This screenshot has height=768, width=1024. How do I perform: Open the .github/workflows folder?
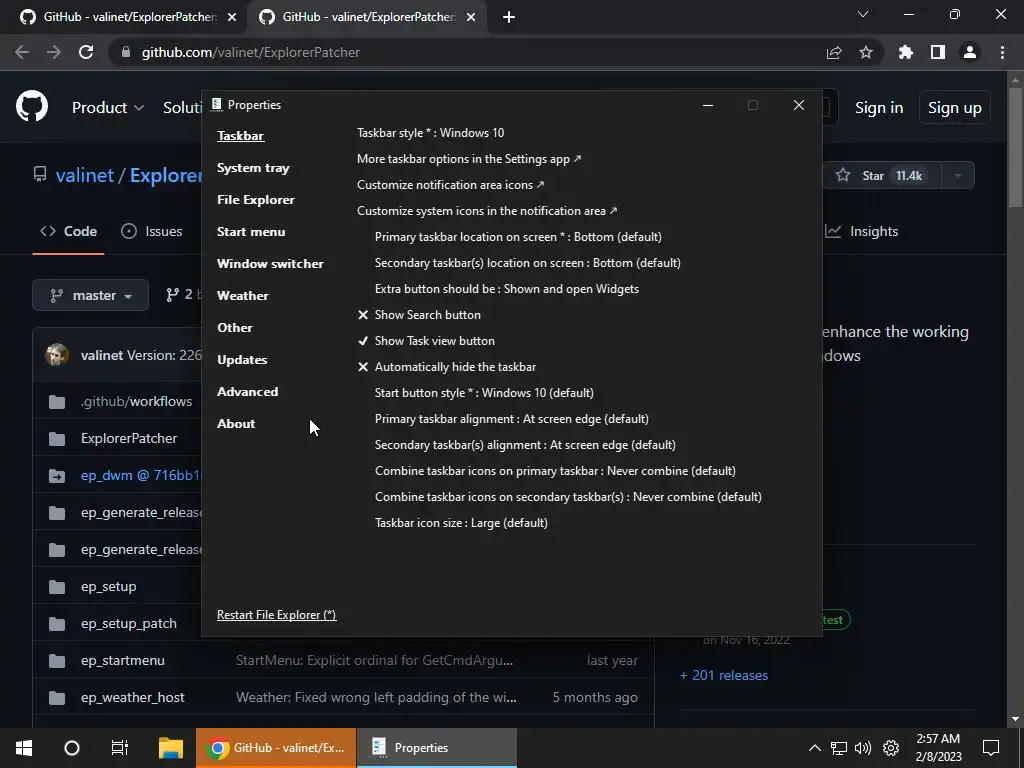(x=136, y=402)
